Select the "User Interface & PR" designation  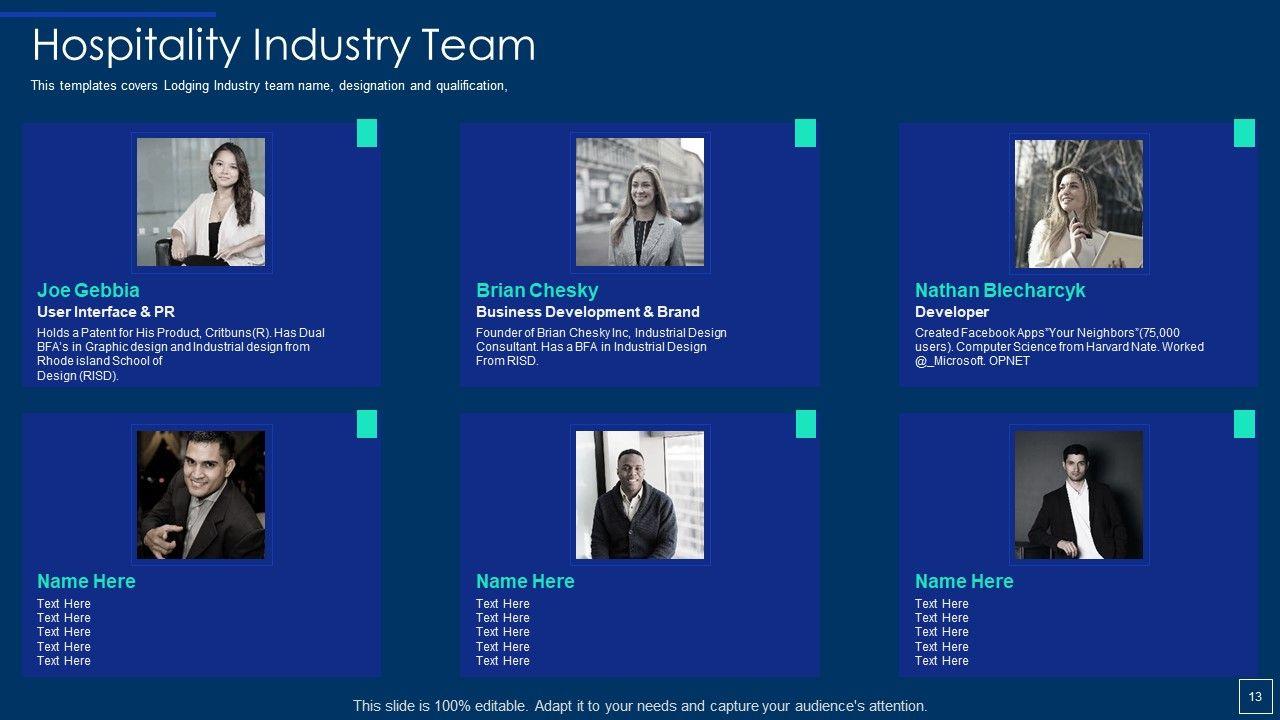[106, 312]
